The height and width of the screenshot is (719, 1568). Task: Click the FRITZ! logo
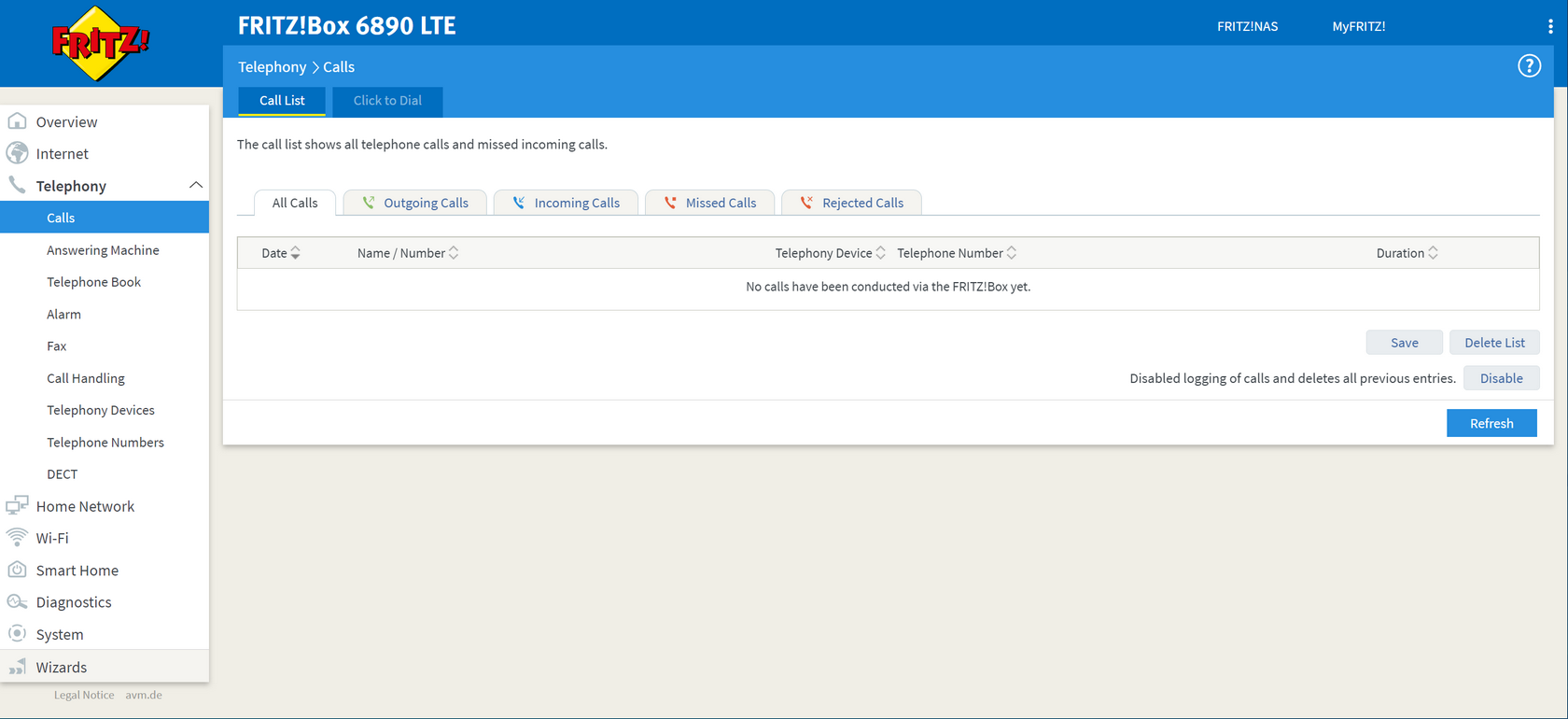(x=100, y=43)
